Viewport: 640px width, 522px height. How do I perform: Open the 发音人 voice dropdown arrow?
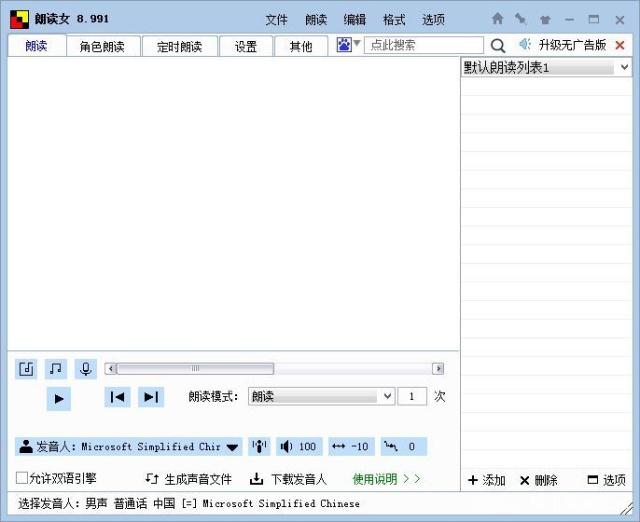(232, 447)
